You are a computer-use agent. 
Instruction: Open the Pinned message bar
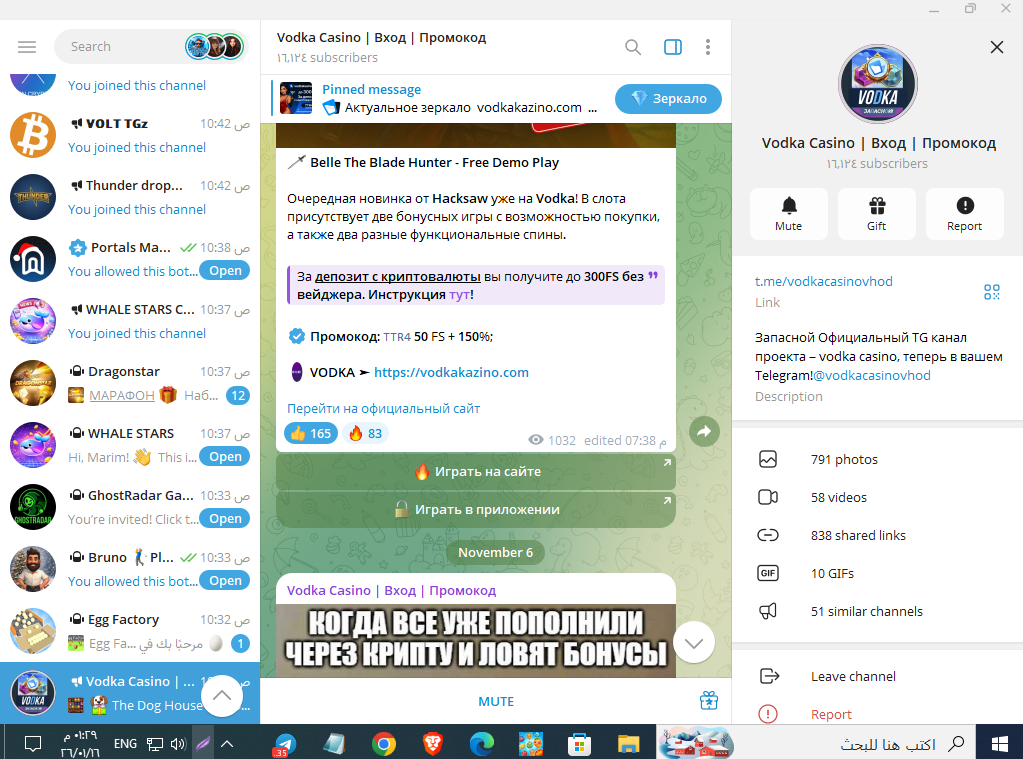click(x=437, y=99)
